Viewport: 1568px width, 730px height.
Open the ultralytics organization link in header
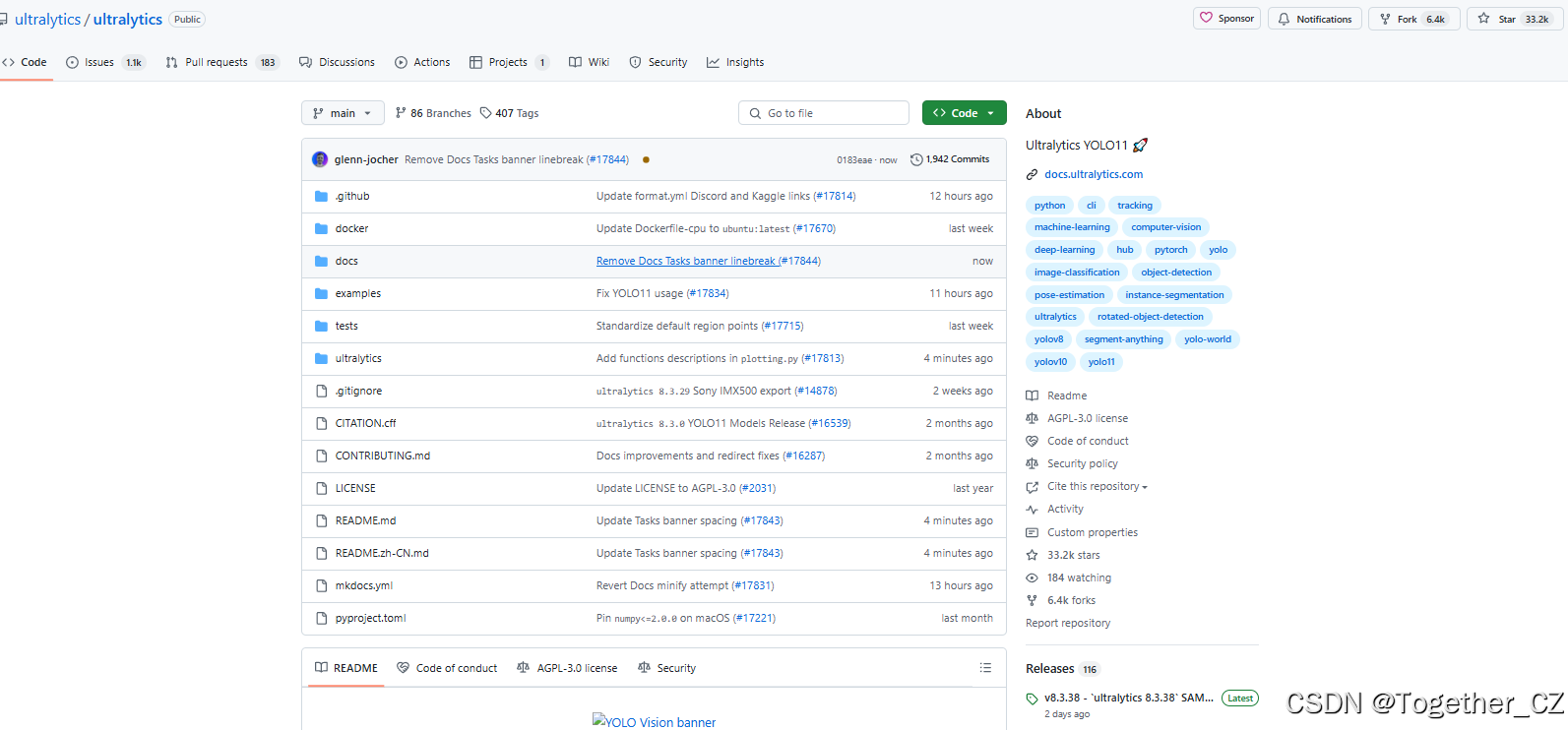click(x=48, y=20)
